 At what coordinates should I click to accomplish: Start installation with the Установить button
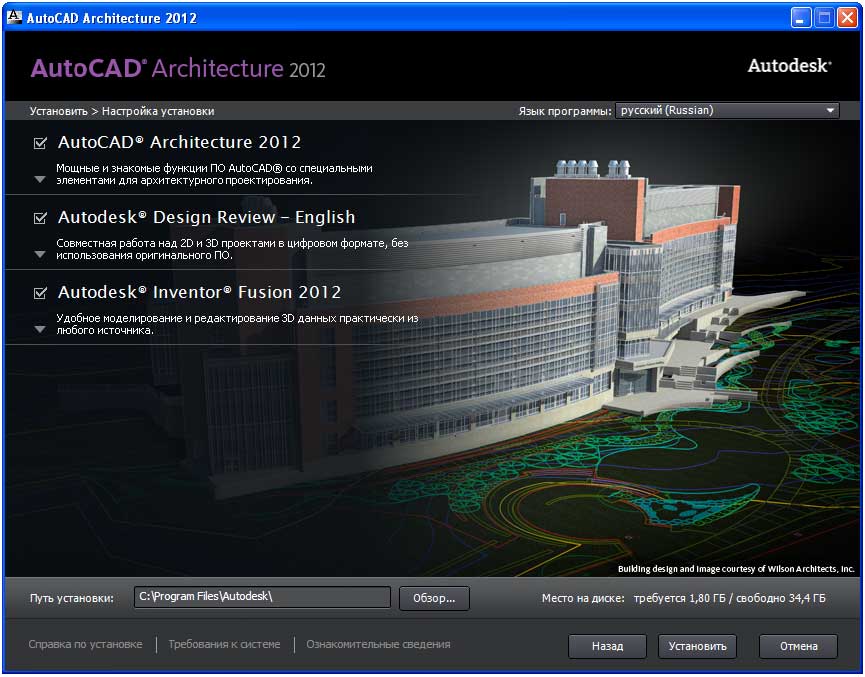tap(697, 646)
